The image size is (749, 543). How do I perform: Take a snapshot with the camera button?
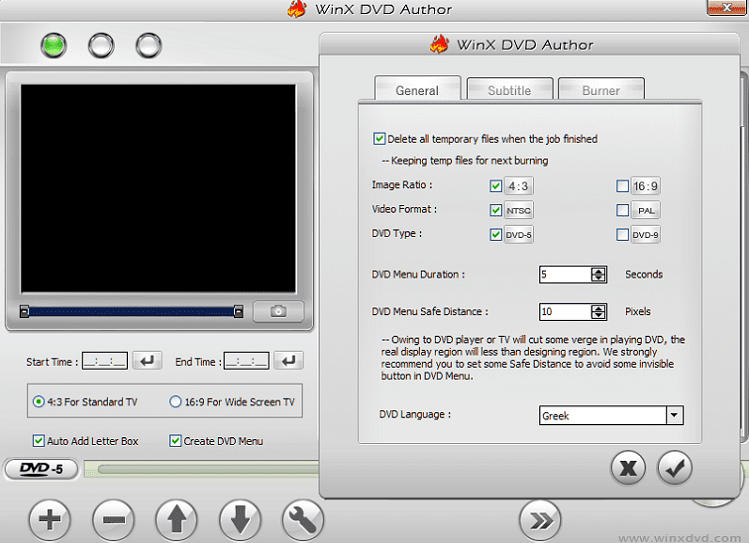click(x=278, y=311)
